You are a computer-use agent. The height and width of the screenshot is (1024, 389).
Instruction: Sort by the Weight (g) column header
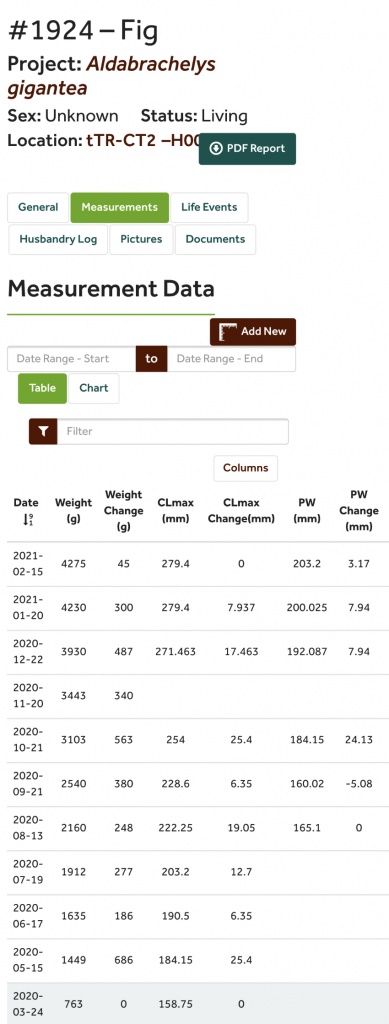click(73, 511)
